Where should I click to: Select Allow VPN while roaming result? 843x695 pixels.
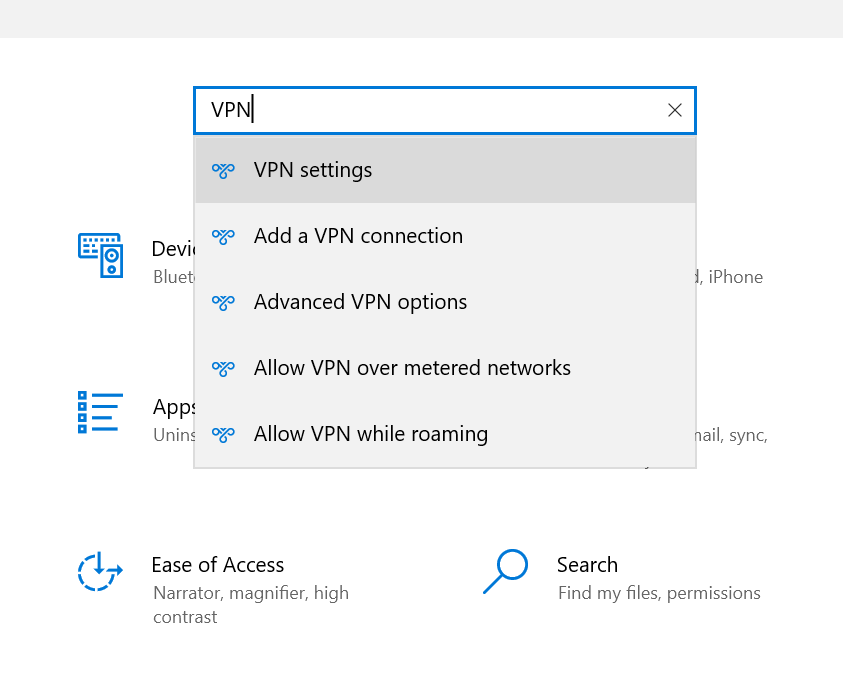click(371, 434)
